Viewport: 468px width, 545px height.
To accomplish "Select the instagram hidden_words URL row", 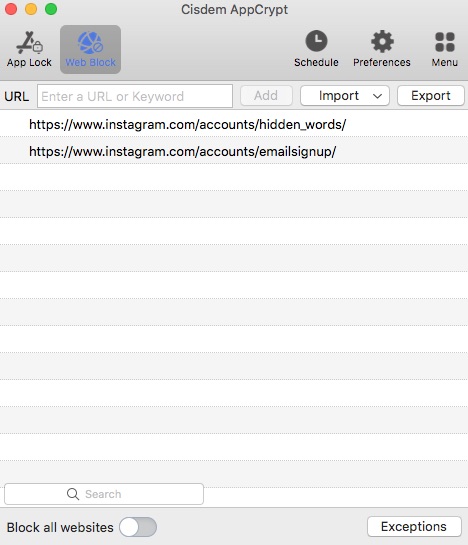I will [234, 124].
